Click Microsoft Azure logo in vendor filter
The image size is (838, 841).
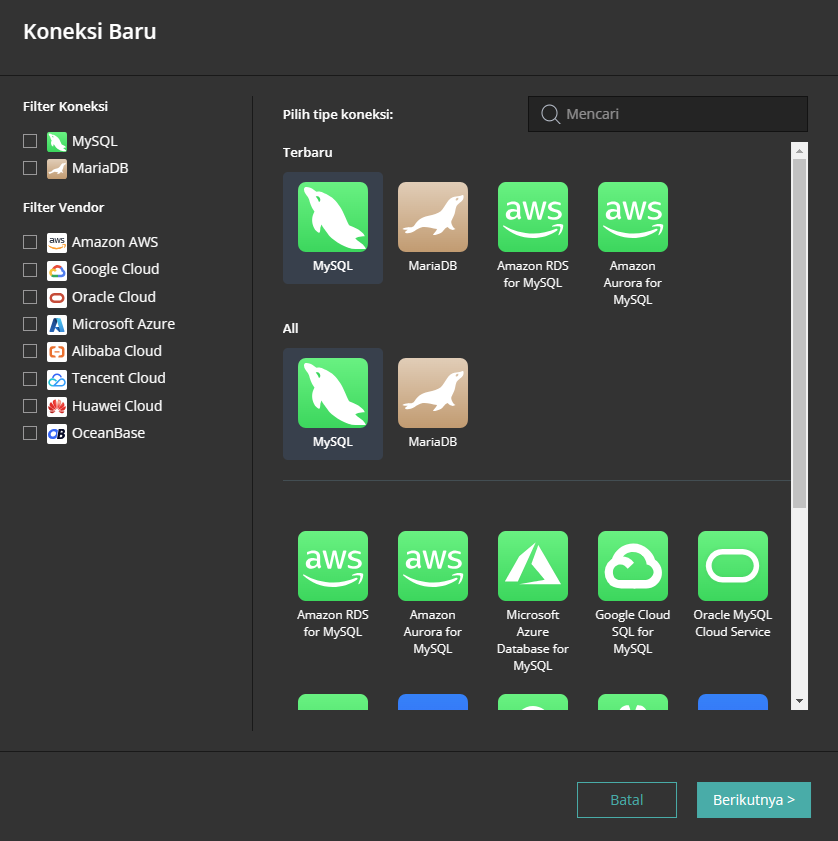[x=57, y=324]
